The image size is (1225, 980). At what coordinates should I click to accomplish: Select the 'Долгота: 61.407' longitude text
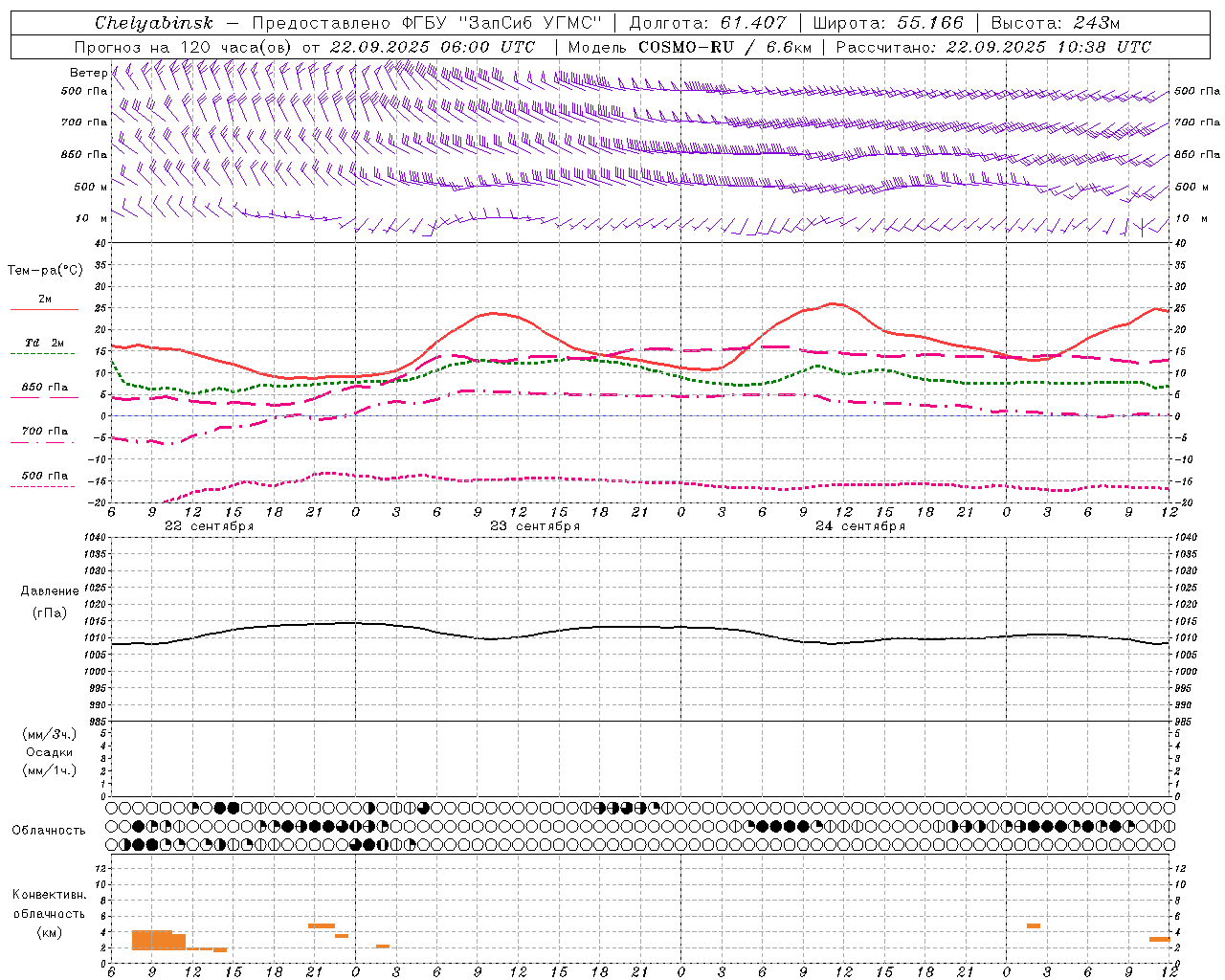coord(707,23)
